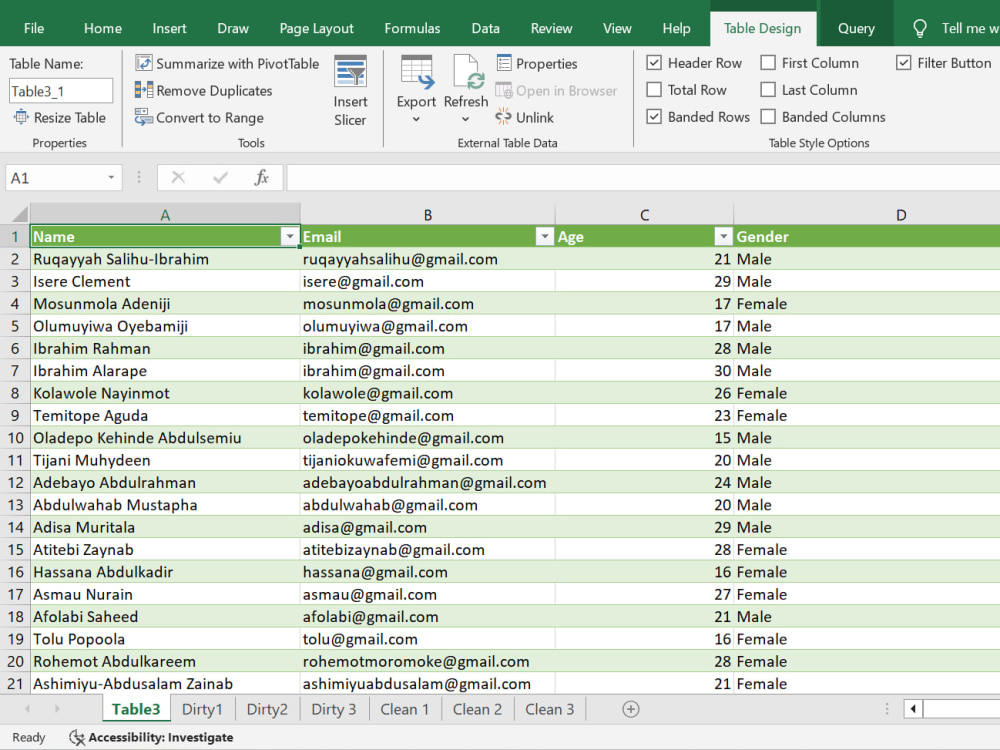Click the Enter checkmark in formula bar
The height and width of the screenshot is (750, 1000).
coord(220,177)
